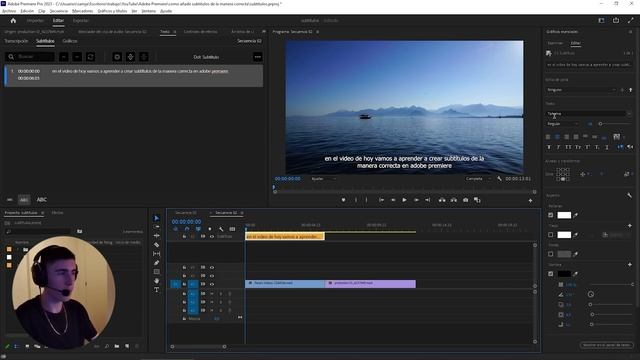Switch to Gráficos tab in Text panel
The image size is (640, 360).
(70, 41)
